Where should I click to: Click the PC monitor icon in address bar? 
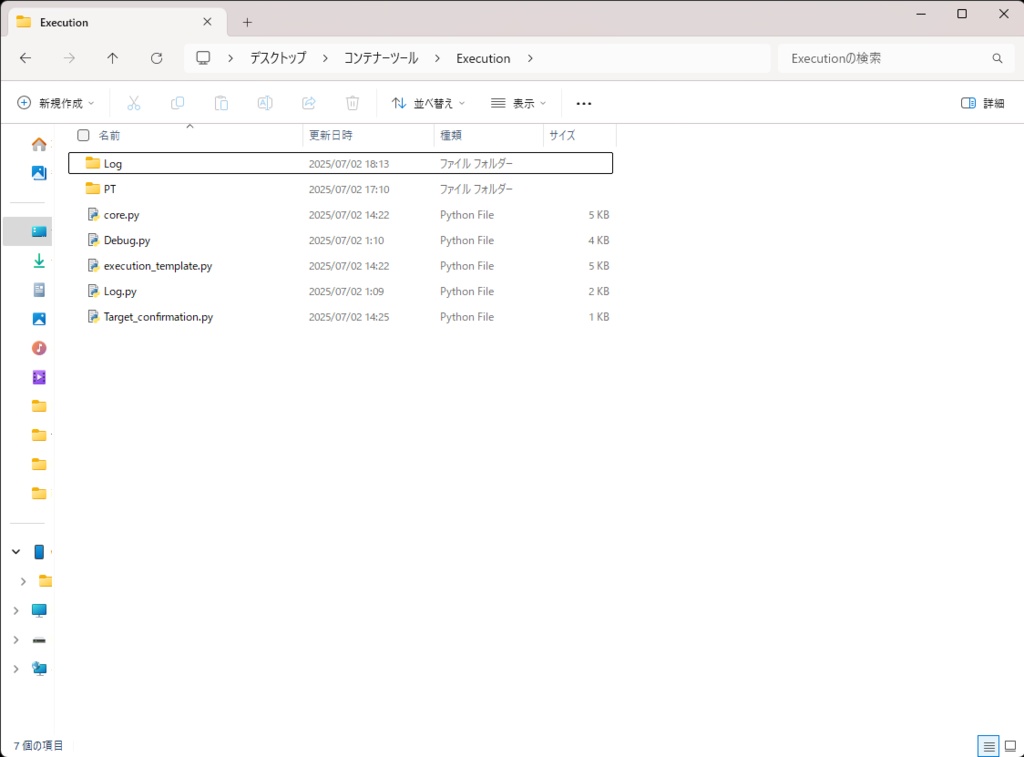point(203,58)
